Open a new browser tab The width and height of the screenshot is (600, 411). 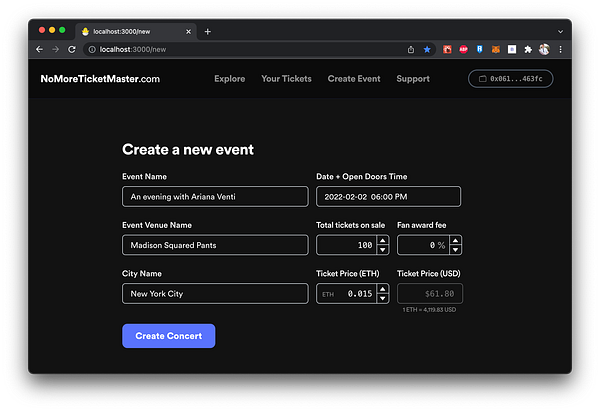(207, 31)
